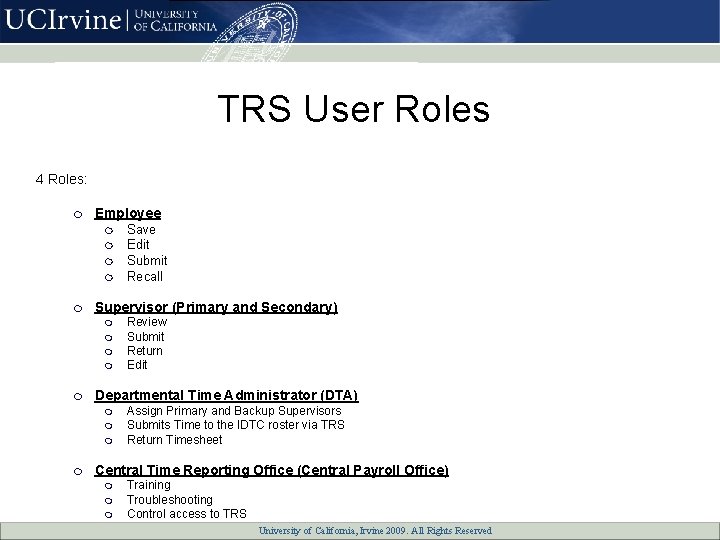Click the 'Return' bullet item

[145, 351]
